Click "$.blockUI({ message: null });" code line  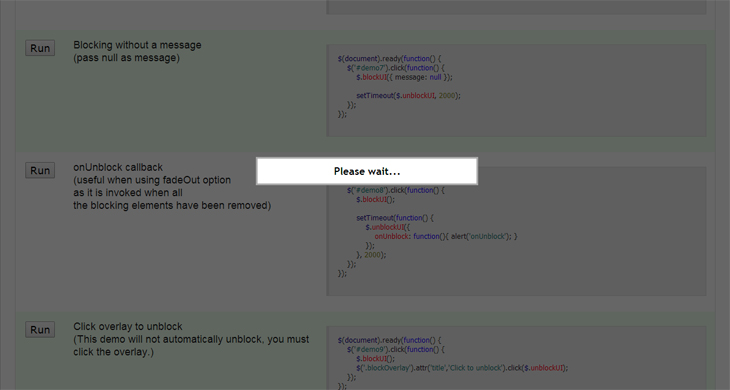pos(404,77)
